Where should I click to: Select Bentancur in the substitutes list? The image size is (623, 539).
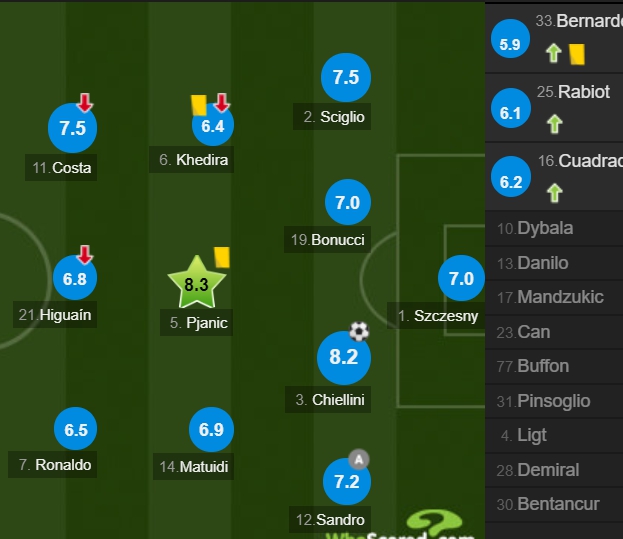tap(554, 504)
